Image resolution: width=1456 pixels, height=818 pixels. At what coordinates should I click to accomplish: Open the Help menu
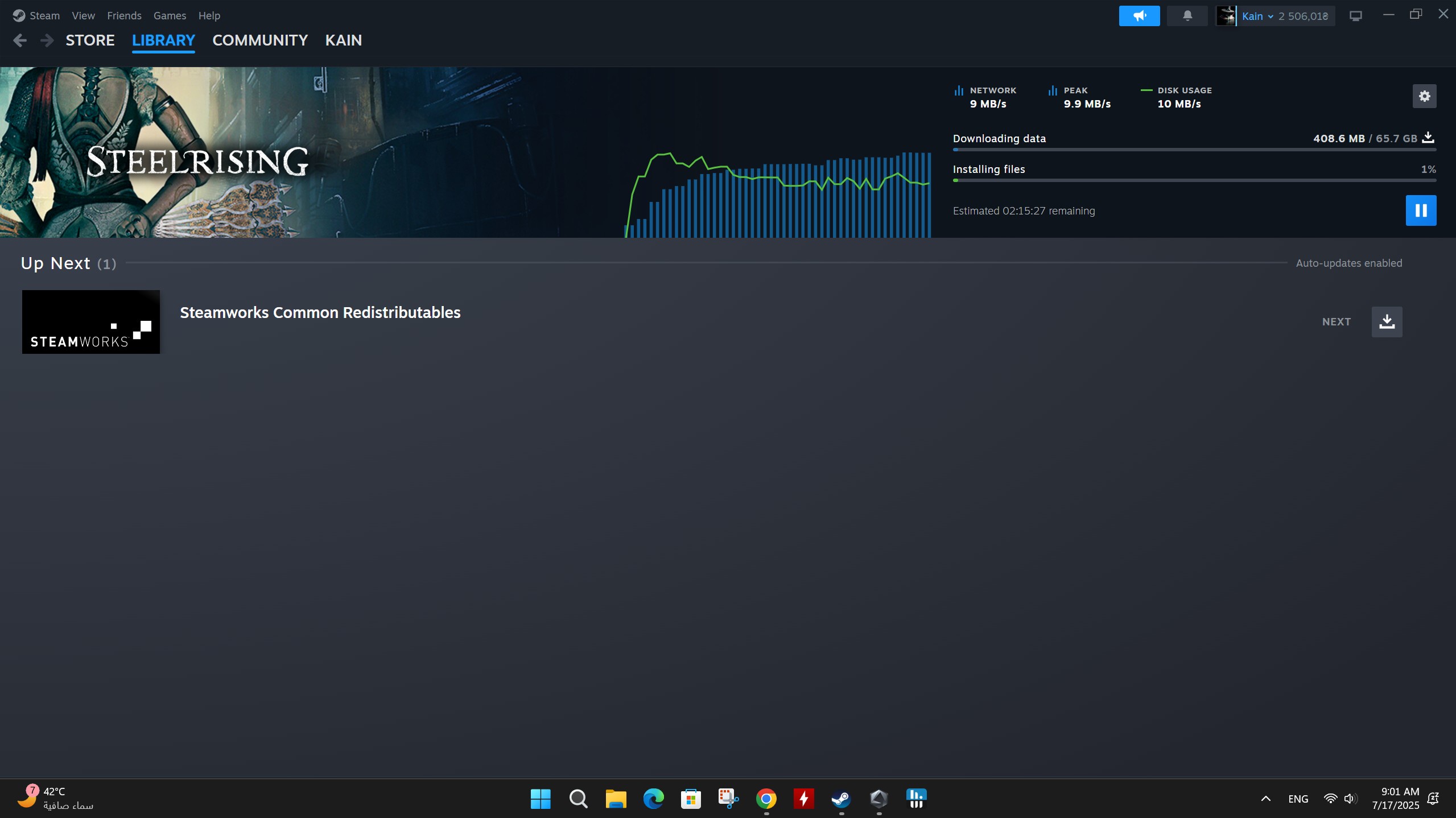coord(209,15)
